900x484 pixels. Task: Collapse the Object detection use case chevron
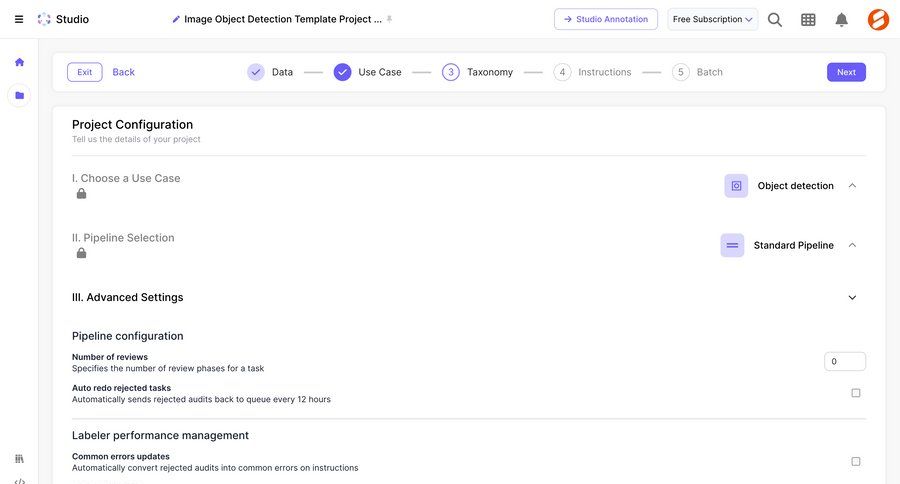[852, 186]
